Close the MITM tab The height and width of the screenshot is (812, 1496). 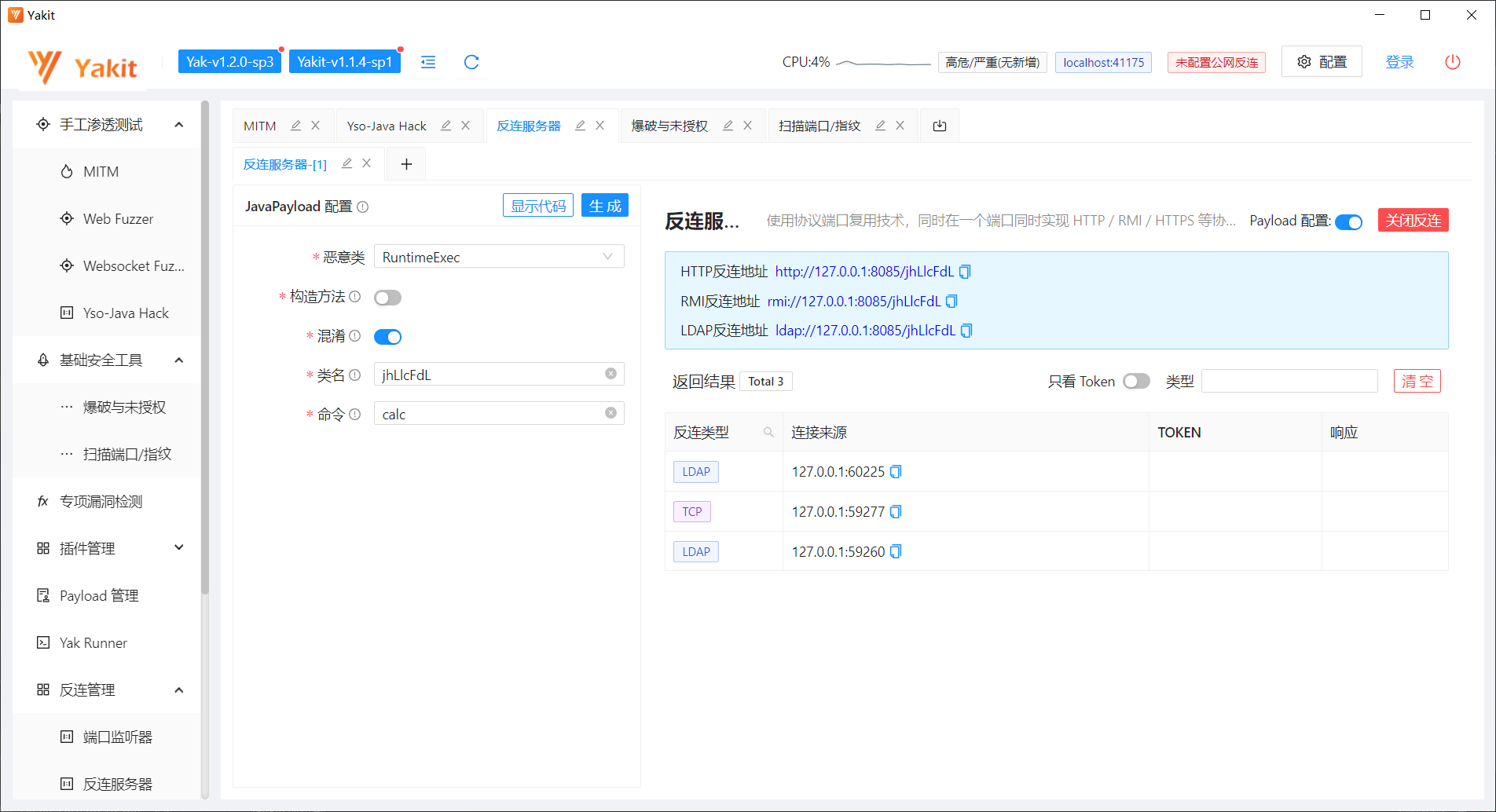click(x=315, y=126)
